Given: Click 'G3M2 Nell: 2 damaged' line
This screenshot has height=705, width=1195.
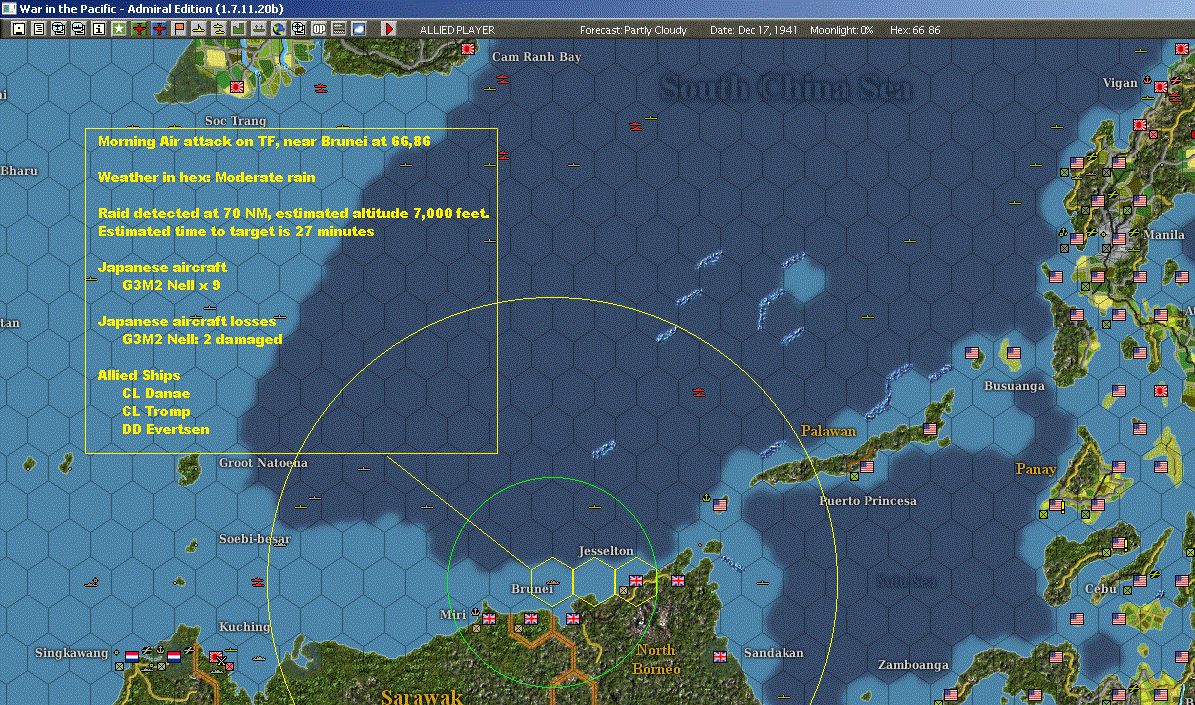Looking at the screenshot, I should [x=202, y=339].
